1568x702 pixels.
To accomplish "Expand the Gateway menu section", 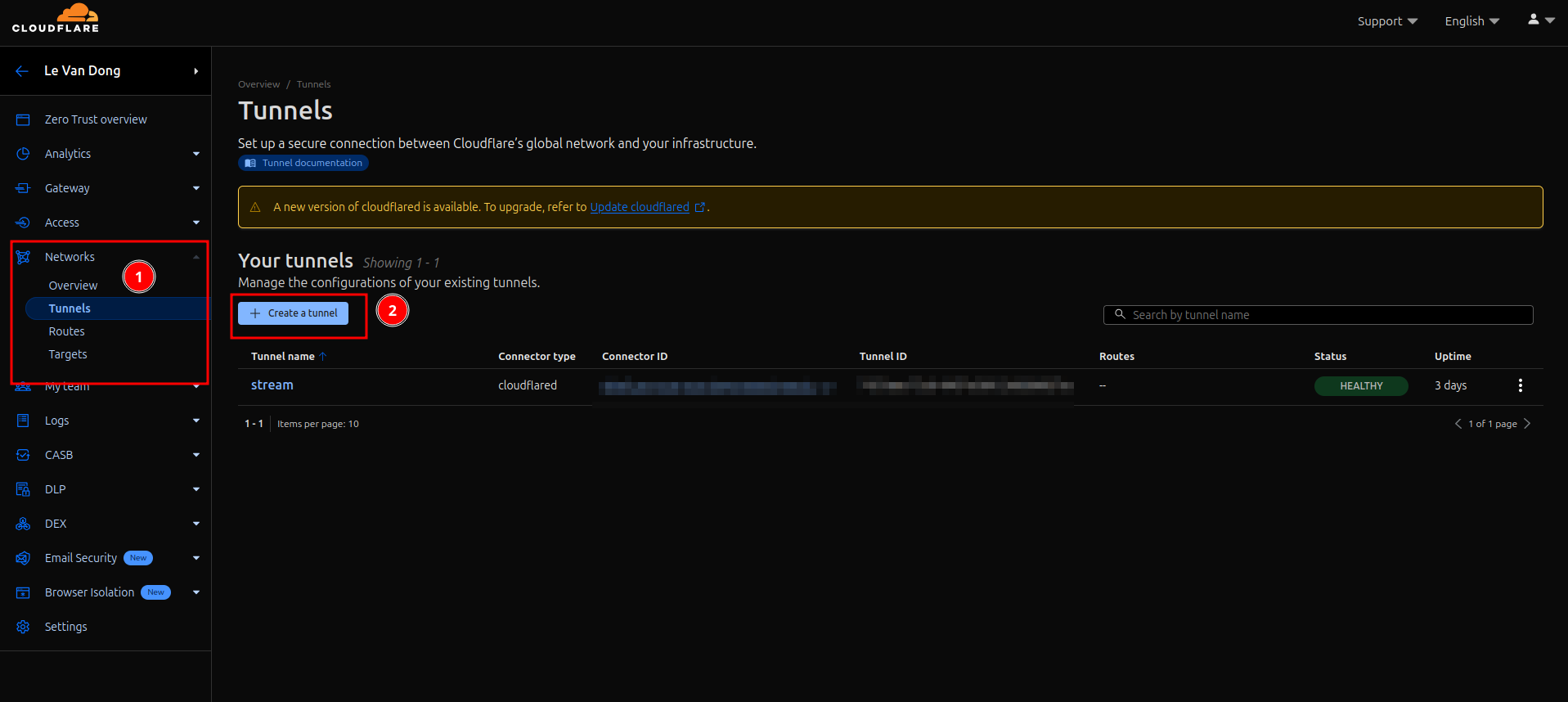I will pyautogui.click(x=195, y=188).
